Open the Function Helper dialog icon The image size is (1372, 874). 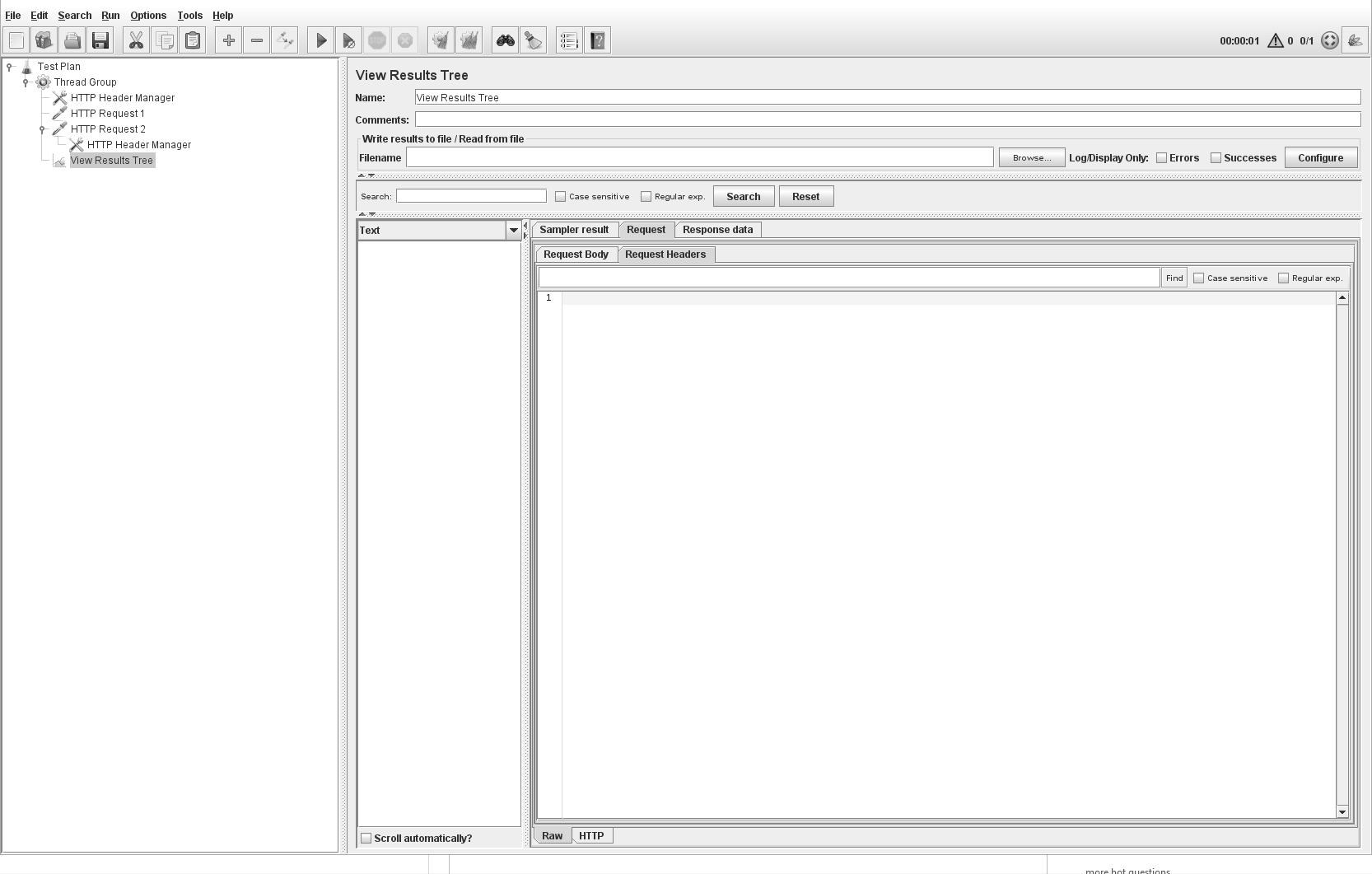(569, 40)
